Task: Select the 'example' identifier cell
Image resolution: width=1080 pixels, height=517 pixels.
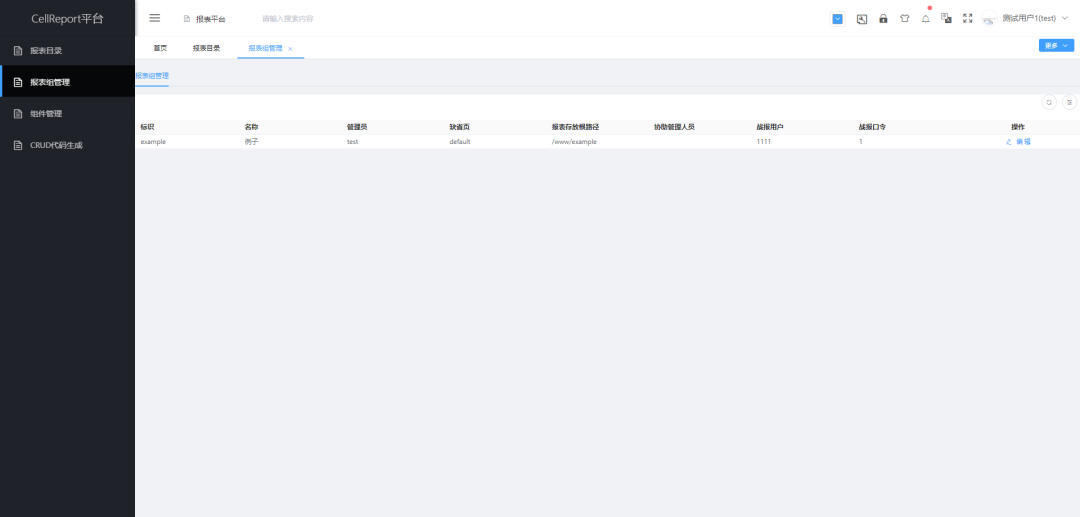Action: tap(153, 141)
